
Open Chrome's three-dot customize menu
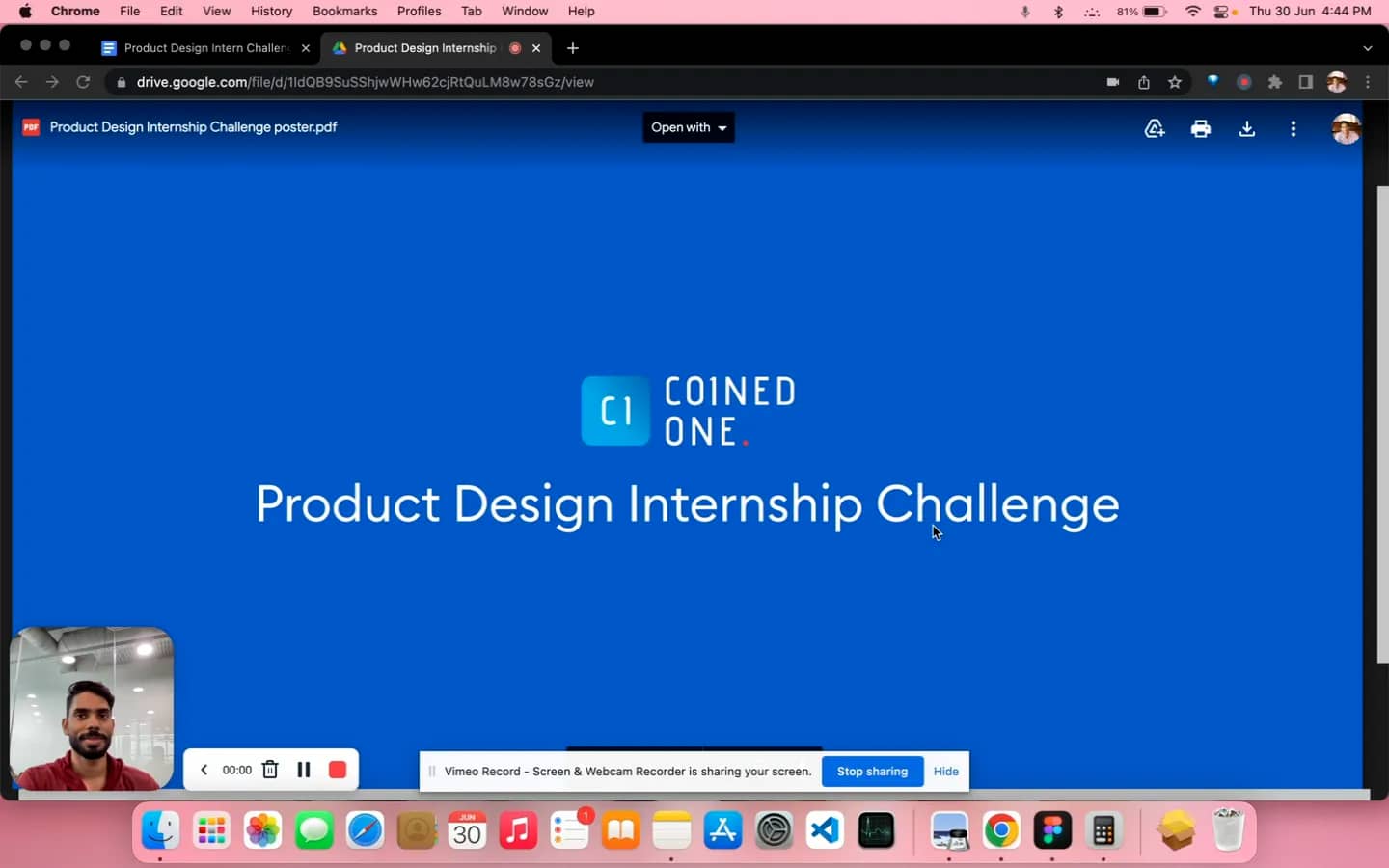pos(1368,82)
